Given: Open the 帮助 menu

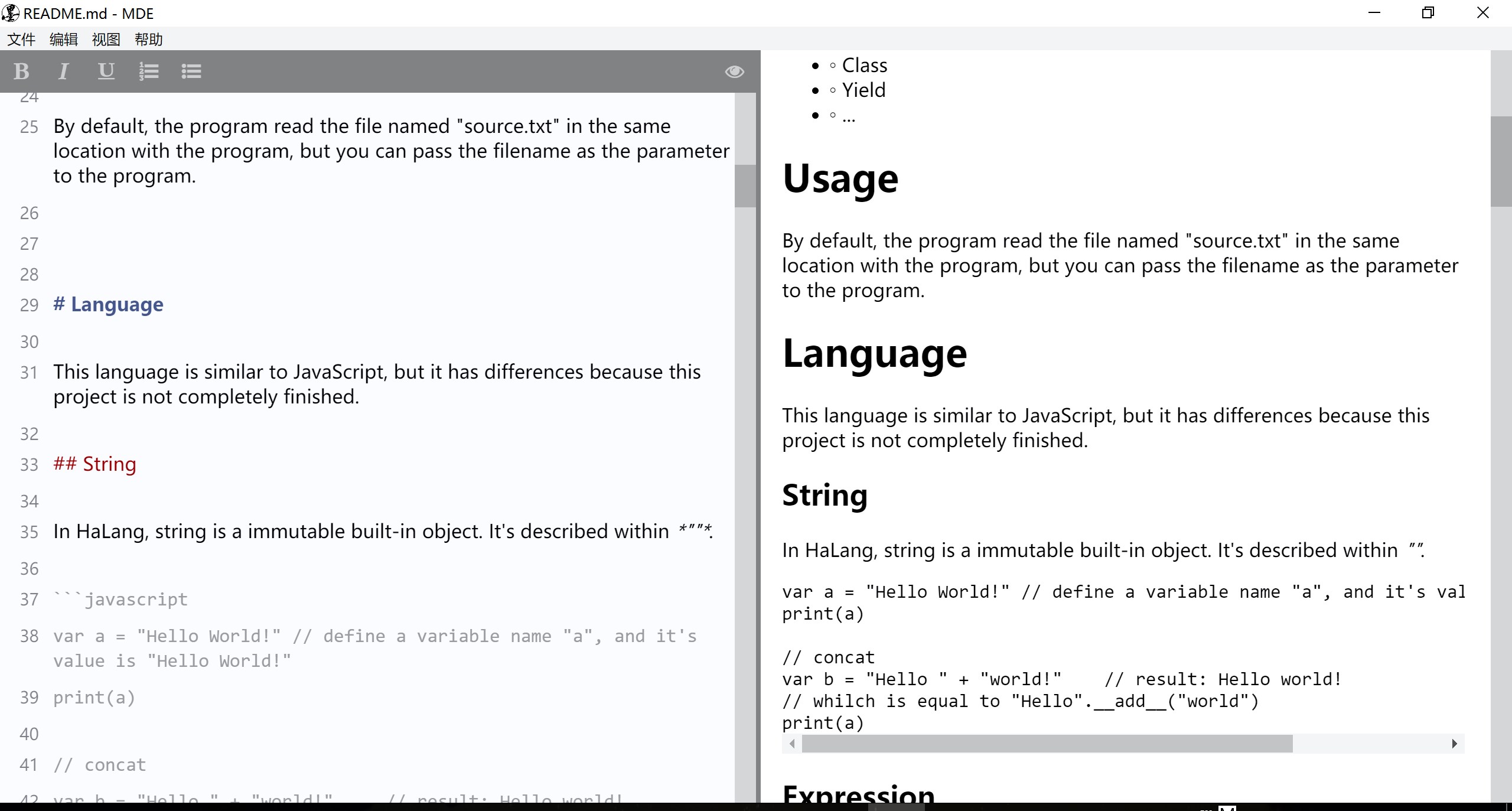Looking at the screenshot, I should click(x=149, y=40).
